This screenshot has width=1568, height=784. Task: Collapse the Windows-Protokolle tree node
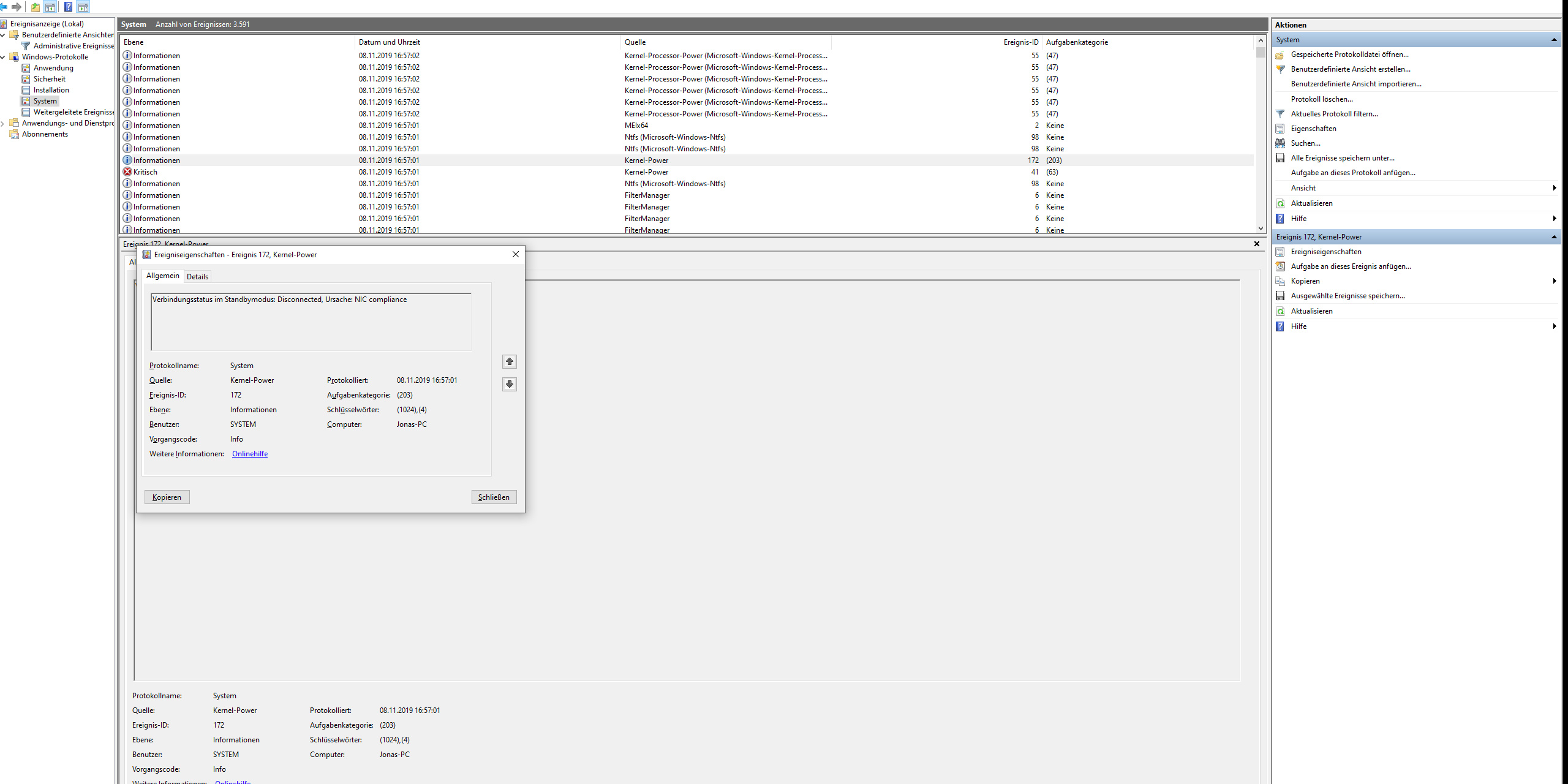point(3,57)
